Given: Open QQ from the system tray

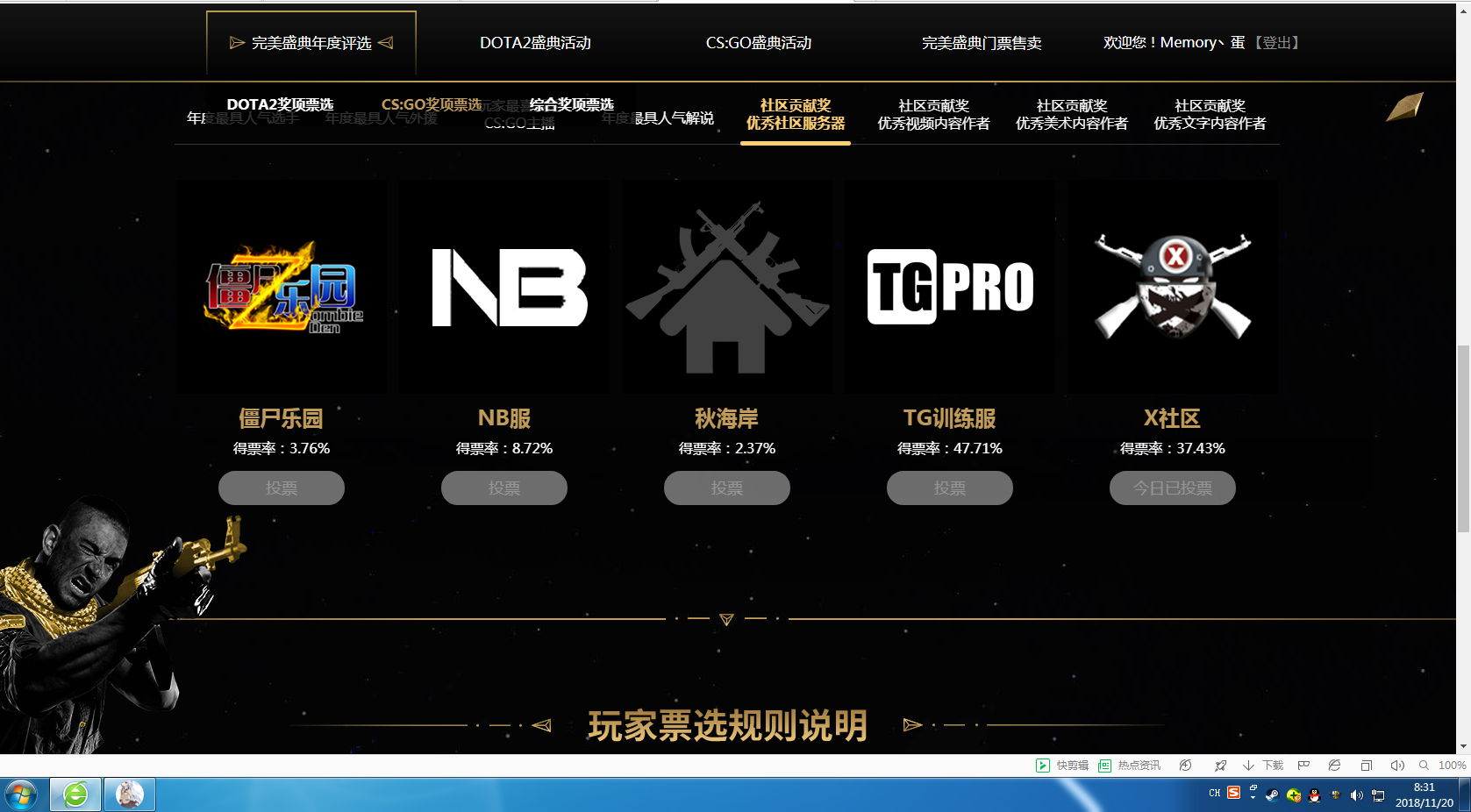Looking at the screenshot, I should pos(1315,794).
